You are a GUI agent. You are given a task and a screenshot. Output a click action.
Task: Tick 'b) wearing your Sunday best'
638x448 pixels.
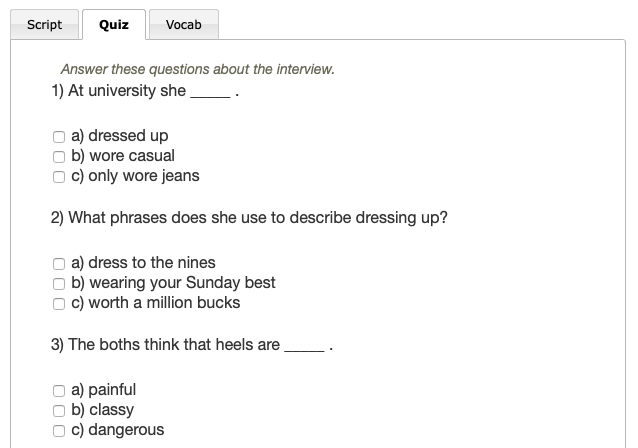coord(59,283)
